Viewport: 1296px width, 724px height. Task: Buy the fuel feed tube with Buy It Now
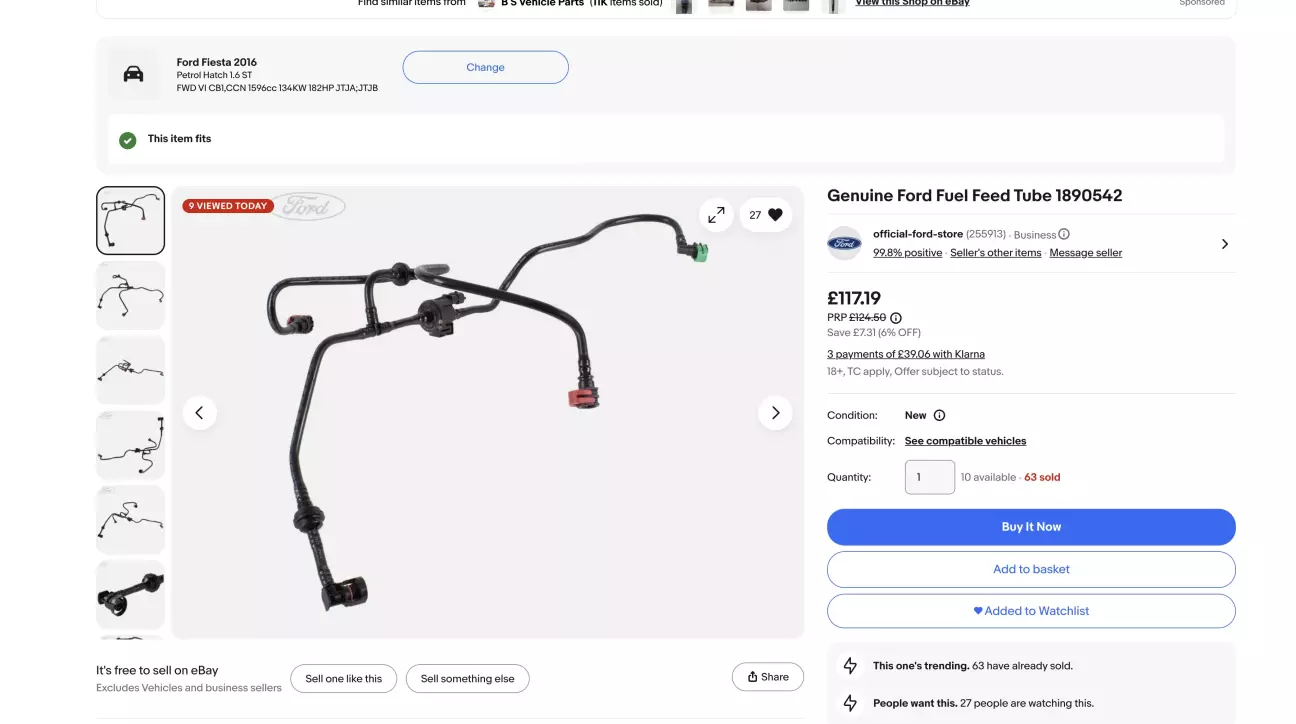(1031, 527)
